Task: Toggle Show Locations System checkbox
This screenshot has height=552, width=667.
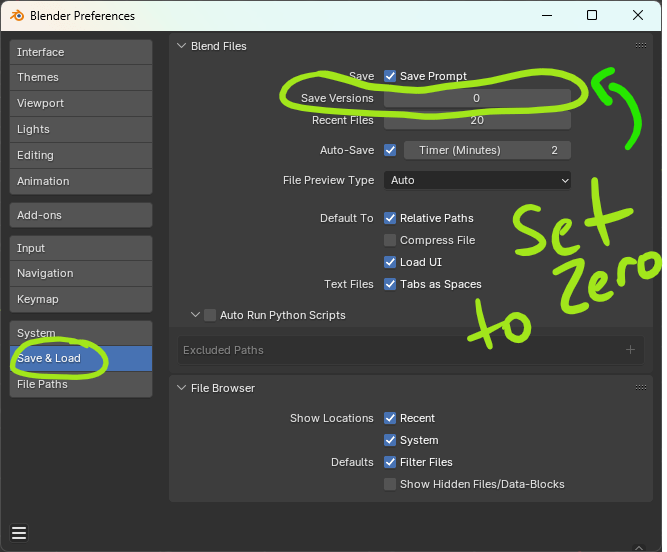Action: (x=390, y=440)
